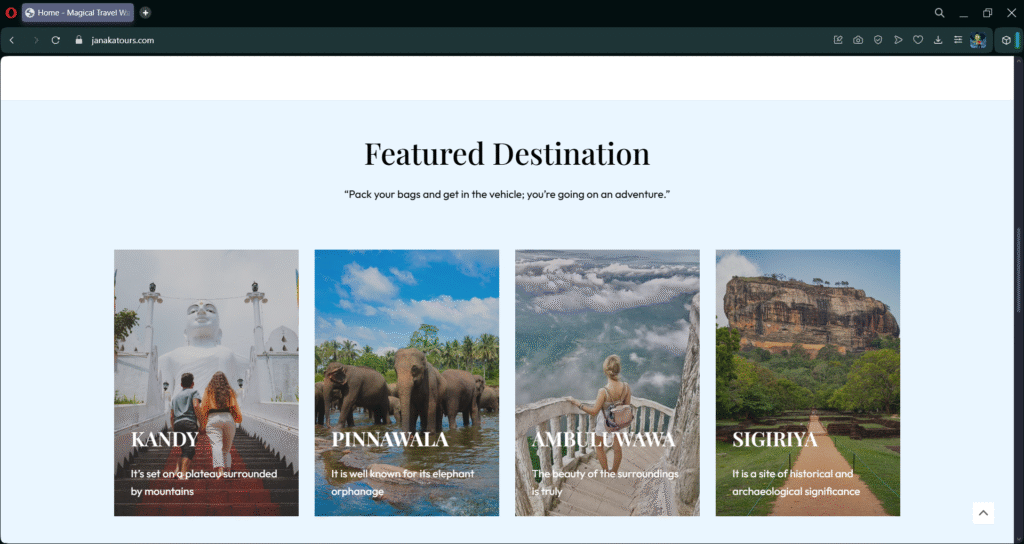Viewport: 1024px width, 544px height.
Task: Open the snapshot camera tool
Action: point(858,40)
